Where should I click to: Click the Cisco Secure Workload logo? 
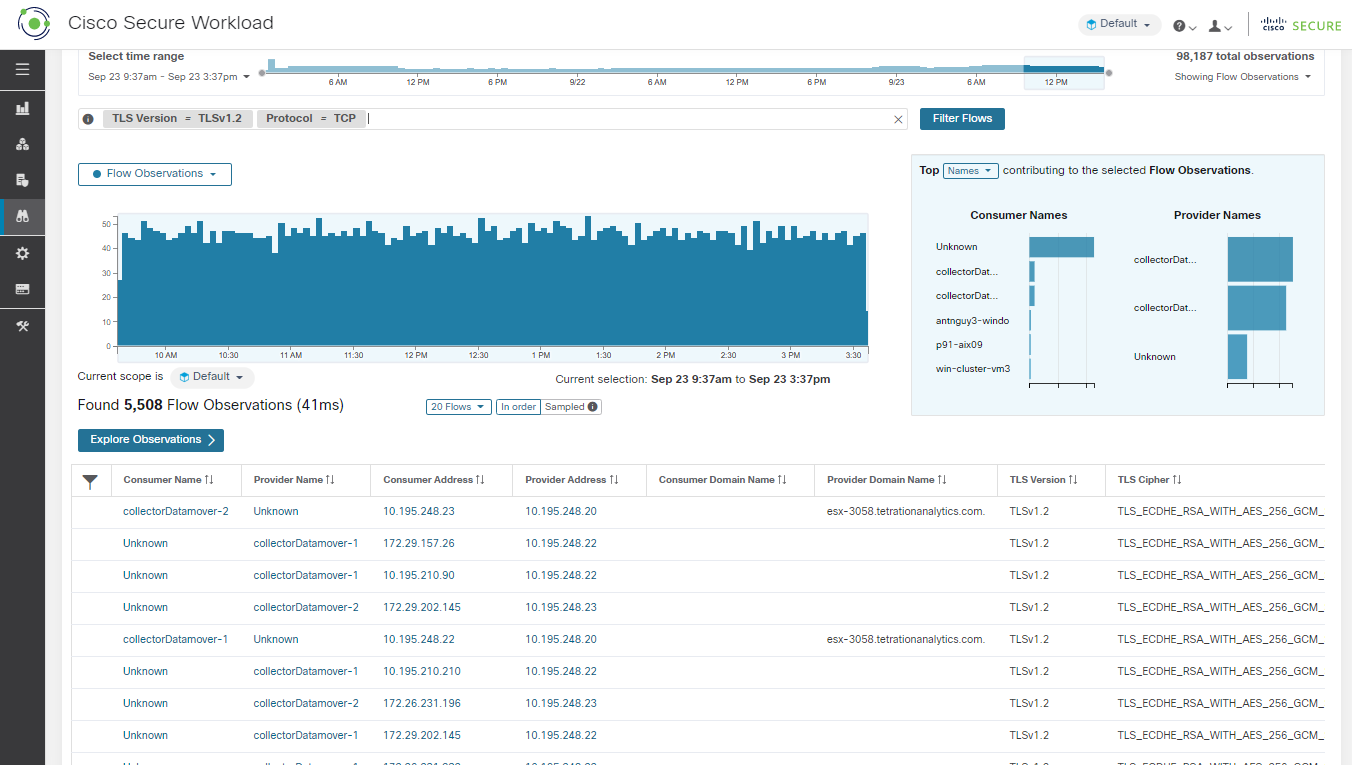pyautogui.click(x=34, y=22)
